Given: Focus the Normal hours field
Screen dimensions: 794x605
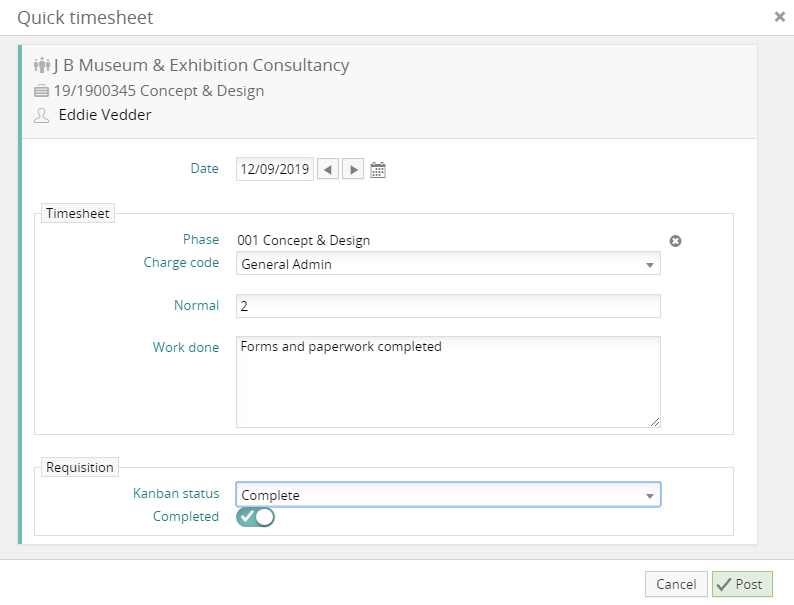Looking at the screenshot, I should pyautogui.click(x=448, y=306).
